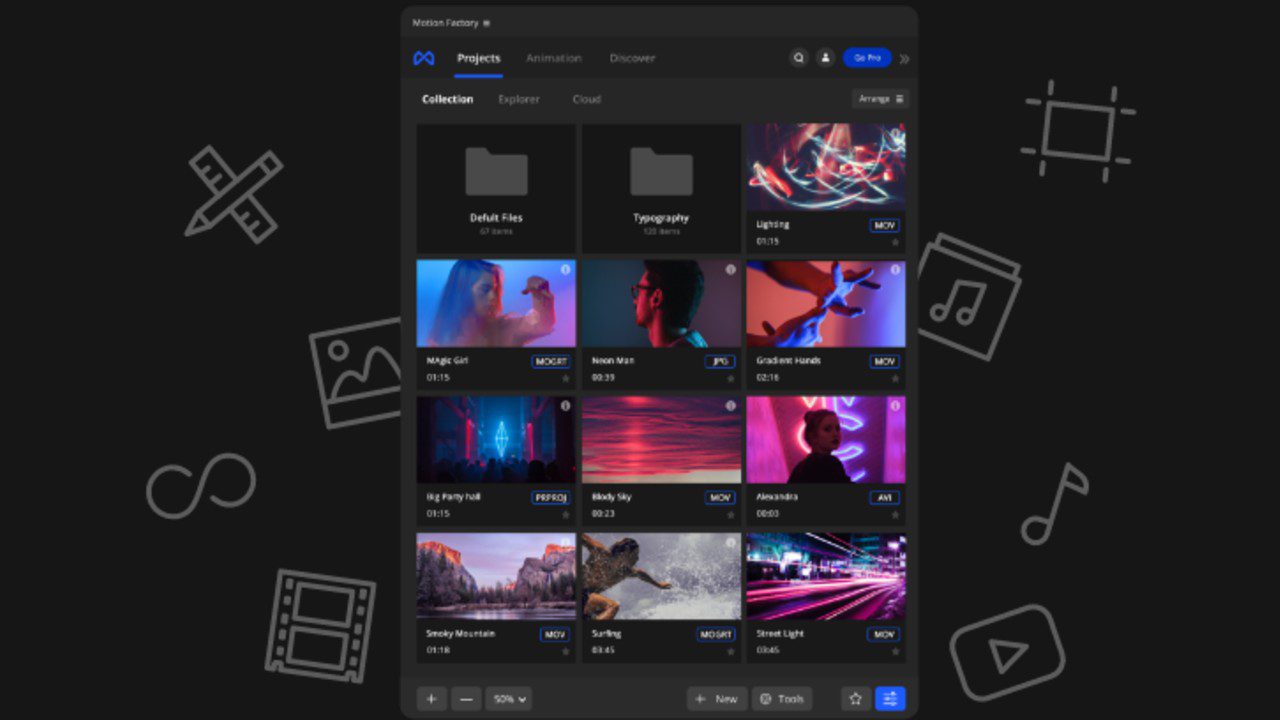Click the Motion Factory logo icon
This screenshot has height=720, width=1280.
point(424,58)
